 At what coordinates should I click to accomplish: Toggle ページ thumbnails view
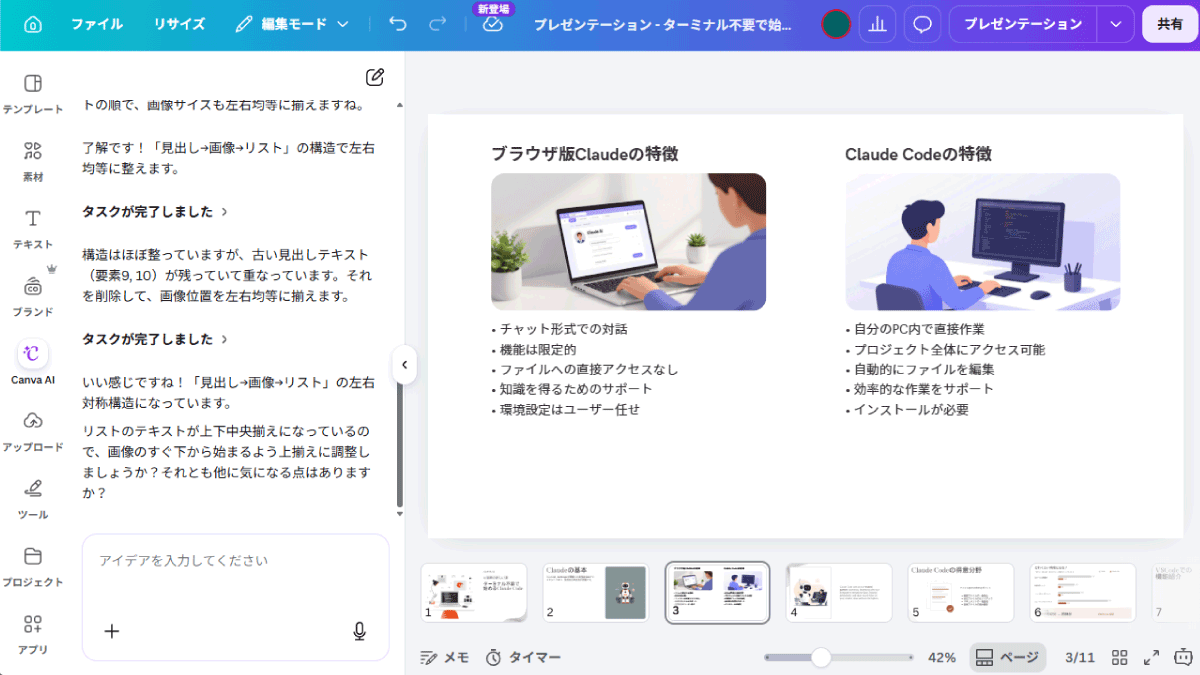[x=1008, y=657]
